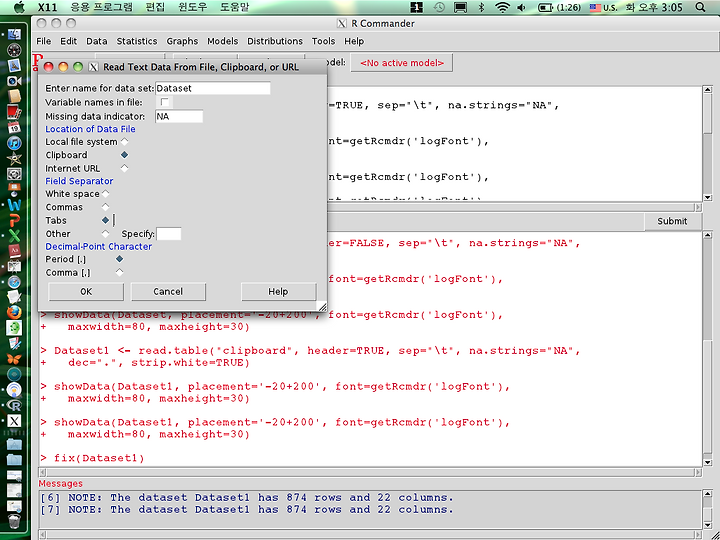
Task: Open the R application in Dock
Action: point(14,405)
